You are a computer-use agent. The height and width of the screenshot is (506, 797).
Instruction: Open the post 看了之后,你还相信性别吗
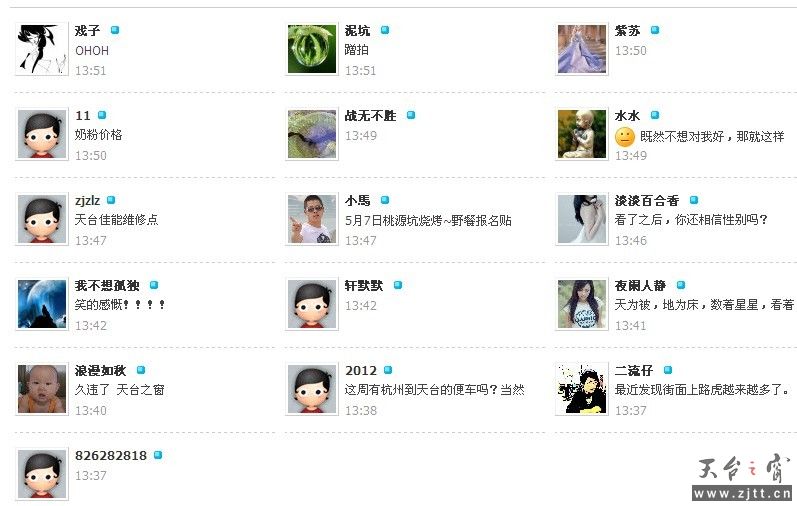pyautogui.click(x=691, y=220)
